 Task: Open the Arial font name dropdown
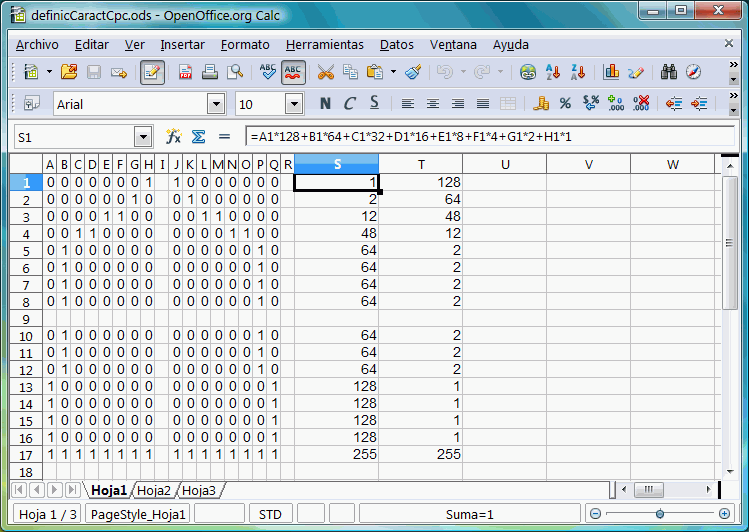[216, 104]
